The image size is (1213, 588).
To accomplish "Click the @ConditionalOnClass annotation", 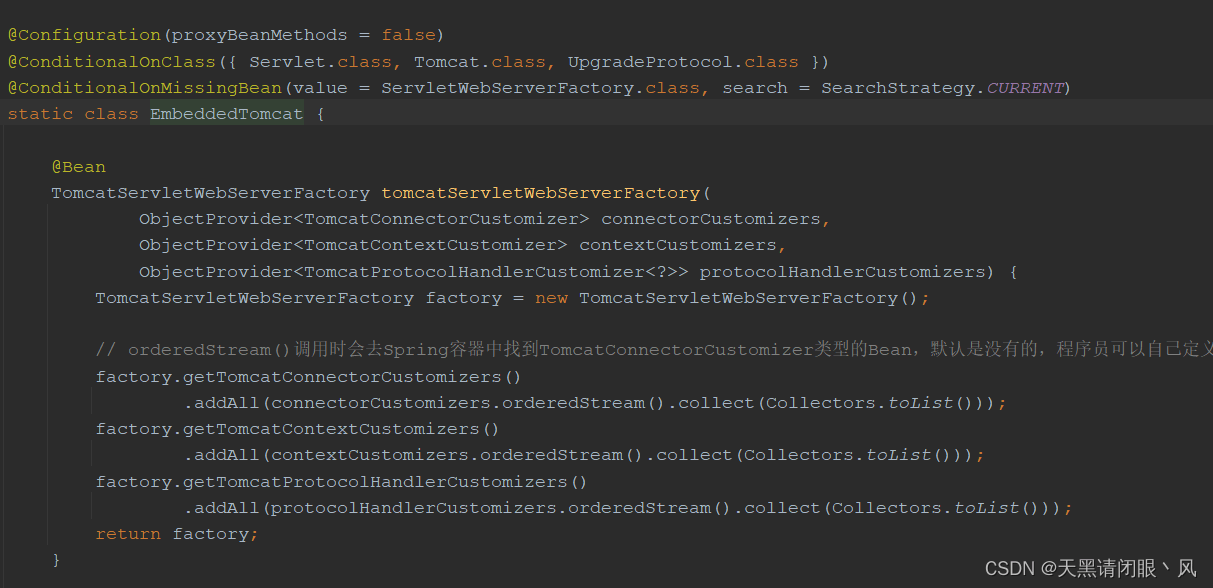I will tap(112, 62).
